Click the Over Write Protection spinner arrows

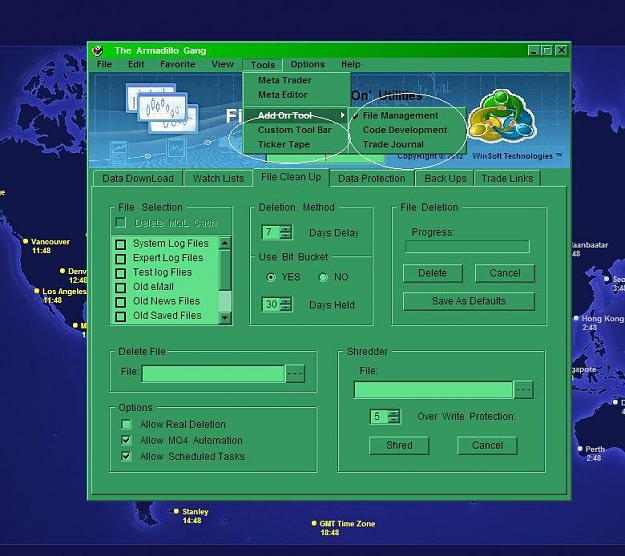[393, 417]
